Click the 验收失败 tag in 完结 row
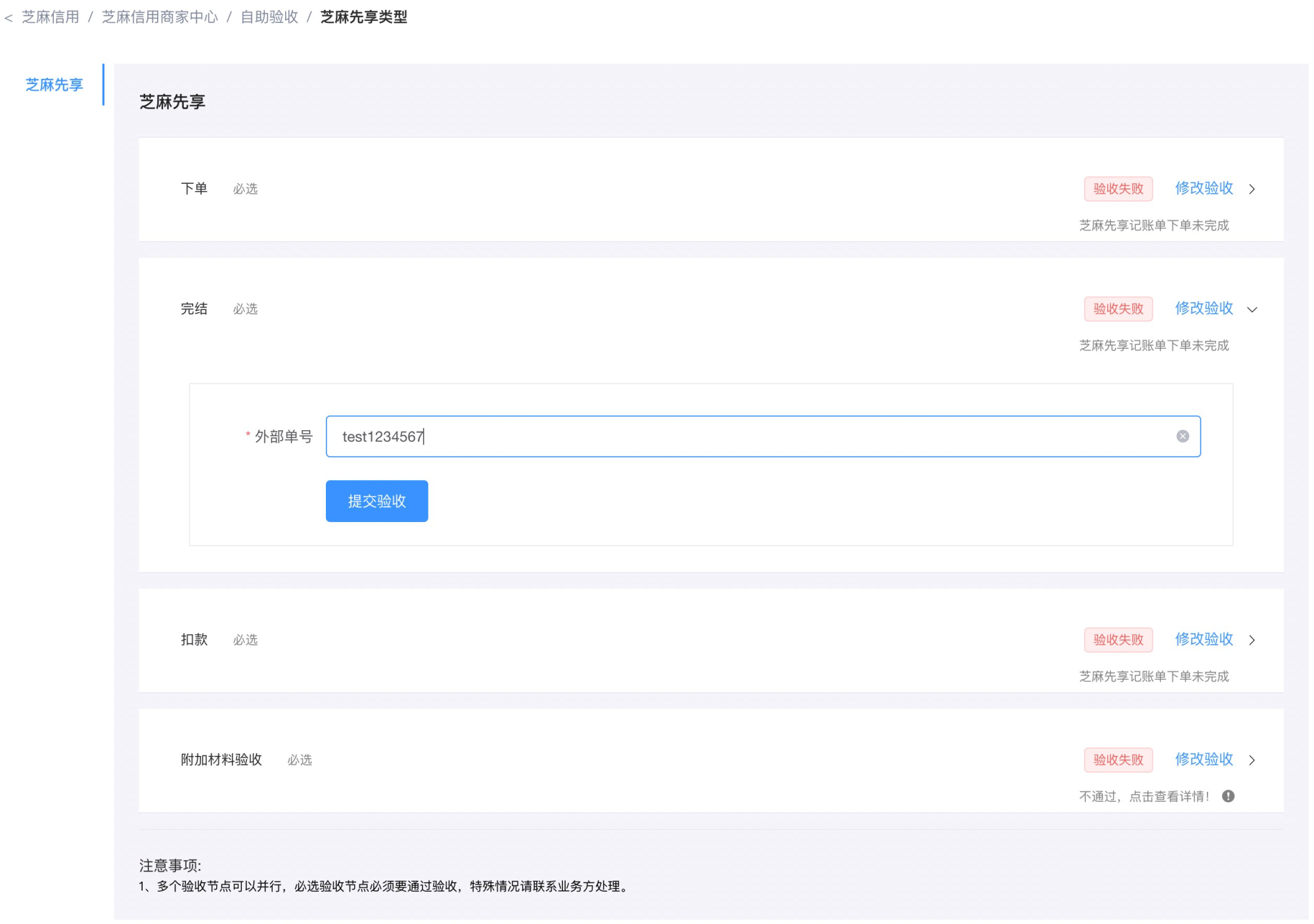 pos(1118,309)
